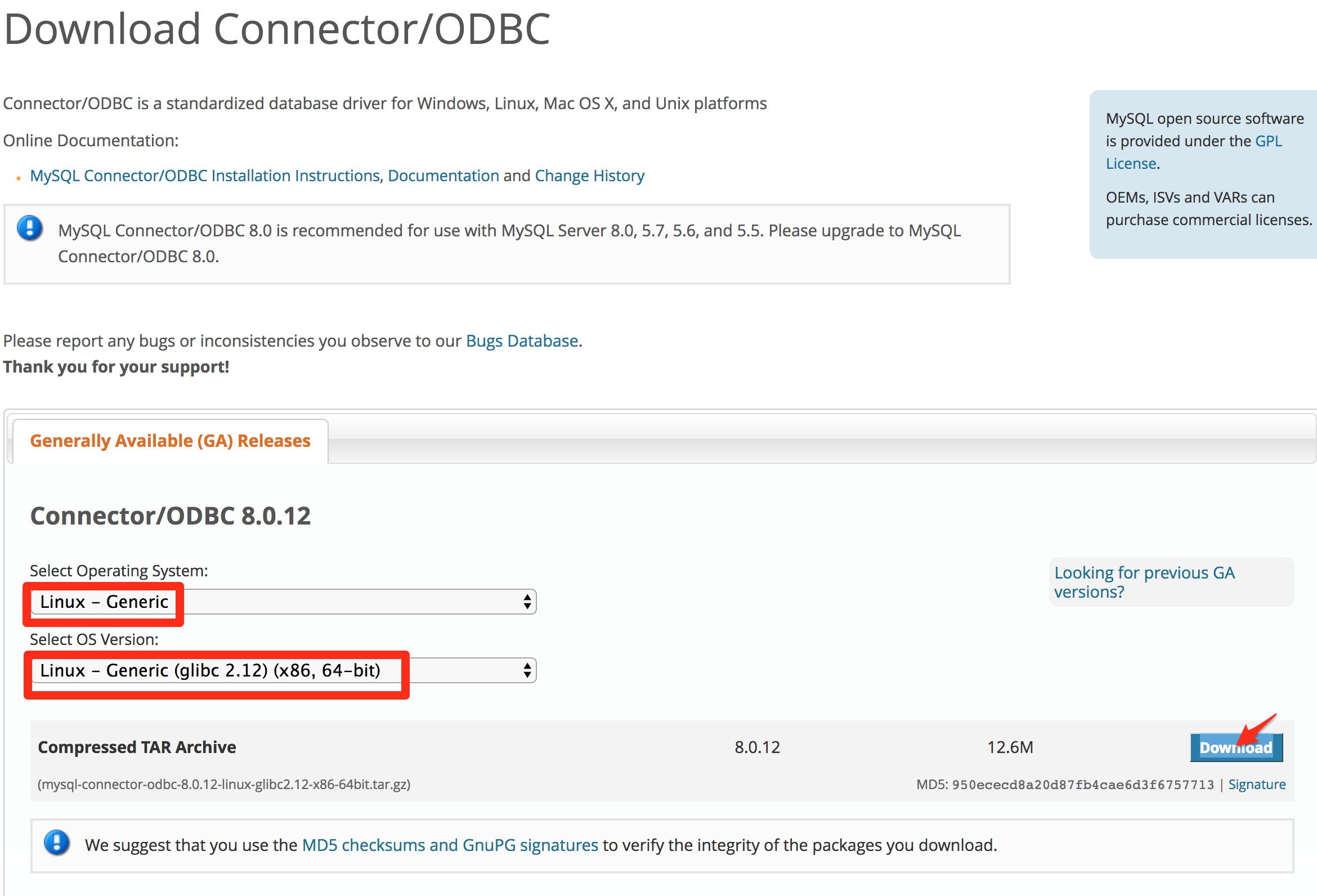Click the tar.gz file name text
The image size is (1317, 896).
click(224, 785)
